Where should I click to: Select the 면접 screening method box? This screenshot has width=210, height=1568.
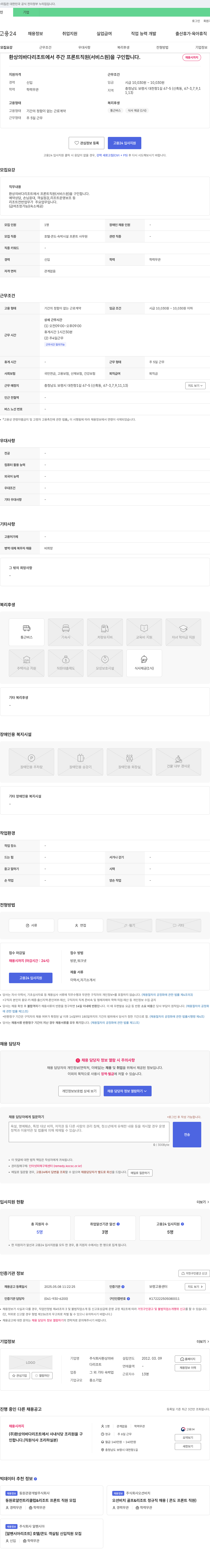click(x=80, y=925)
